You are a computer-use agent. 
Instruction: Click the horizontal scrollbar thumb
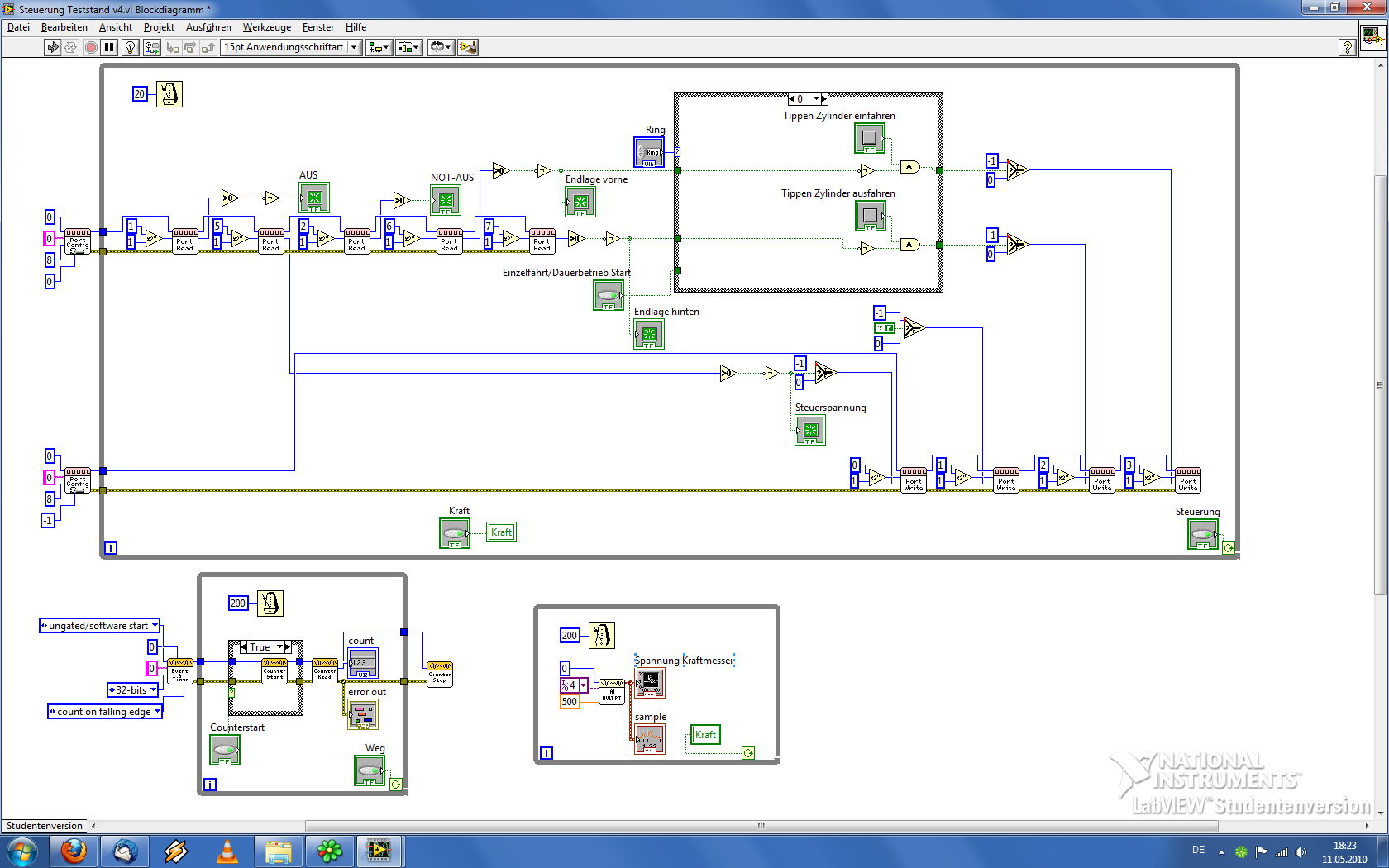tap(761, 826)
